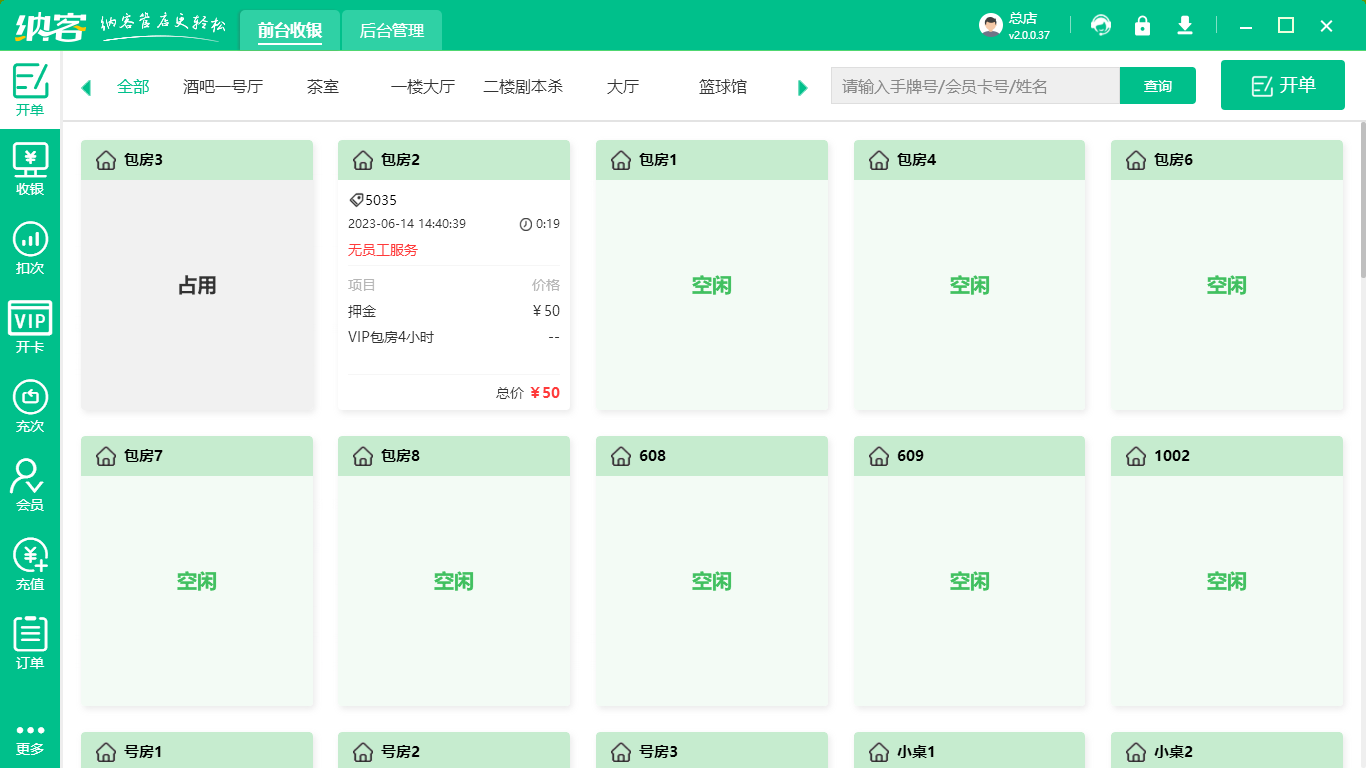
Task: Open VIP开卡 card creation icon
Action: tap(30, 318)
